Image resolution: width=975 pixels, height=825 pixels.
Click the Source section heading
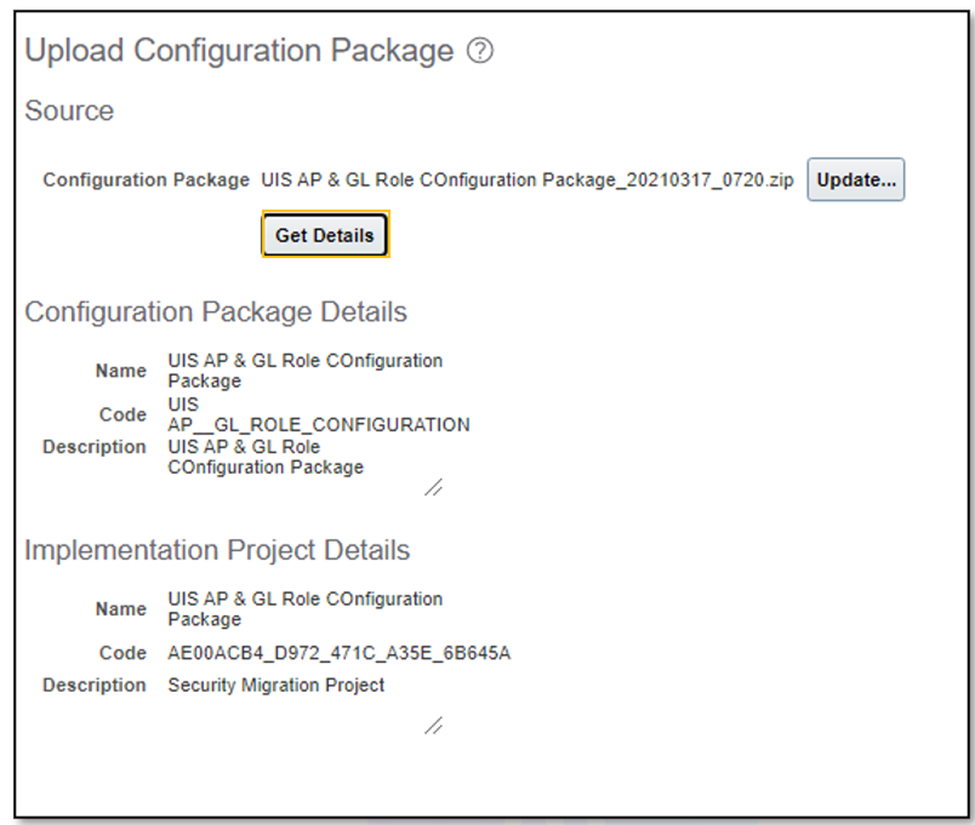[x=69, y=111]
